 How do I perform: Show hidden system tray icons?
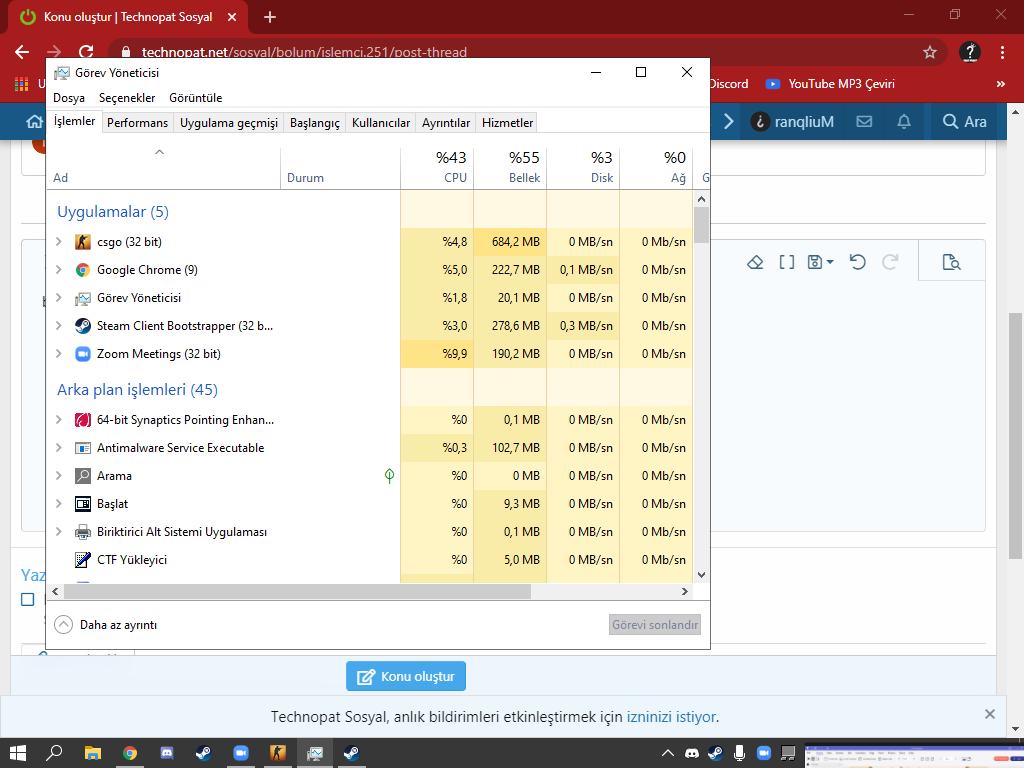[667, 753]
